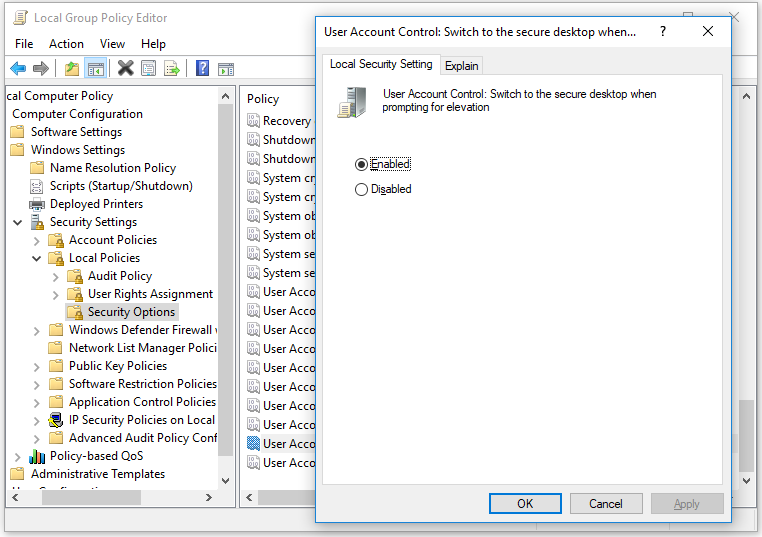The height and width of the screenshot is (537, 762).
Task: Click the Software Settings folder icon
Action: tap(17, 132)
